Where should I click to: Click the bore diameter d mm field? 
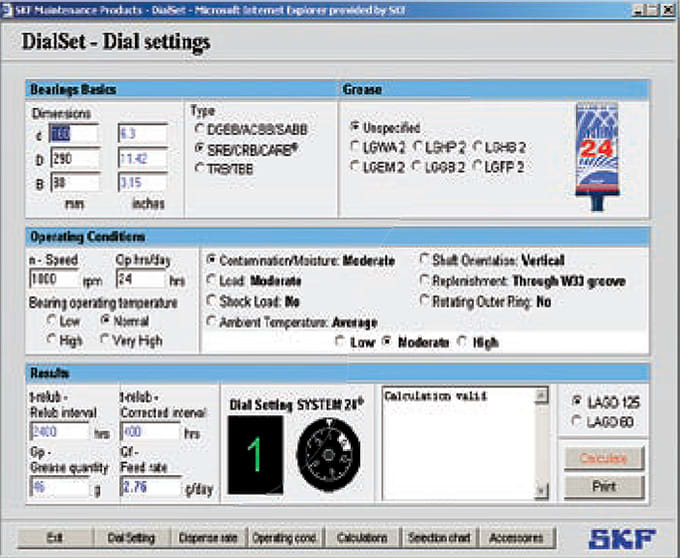(x=75, y=134)
